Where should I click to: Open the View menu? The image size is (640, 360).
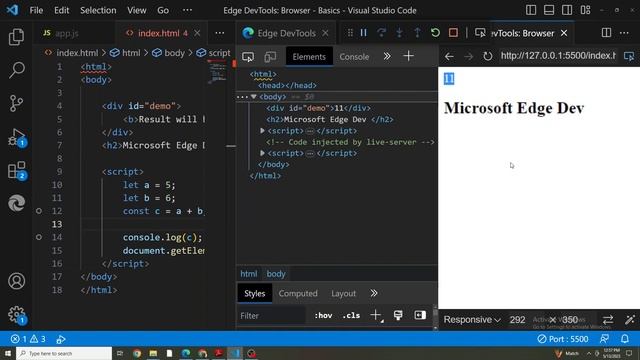point(136,10)
